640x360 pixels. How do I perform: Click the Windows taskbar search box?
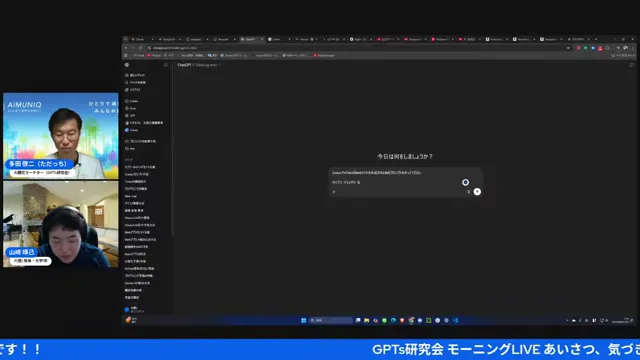331,320
